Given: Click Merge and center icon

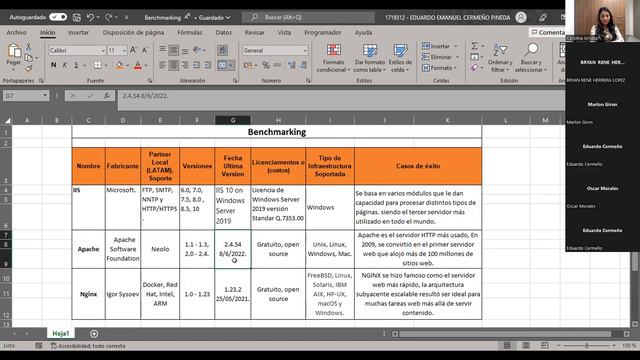Looking at the screenshot, I should [x=222, y=65].
